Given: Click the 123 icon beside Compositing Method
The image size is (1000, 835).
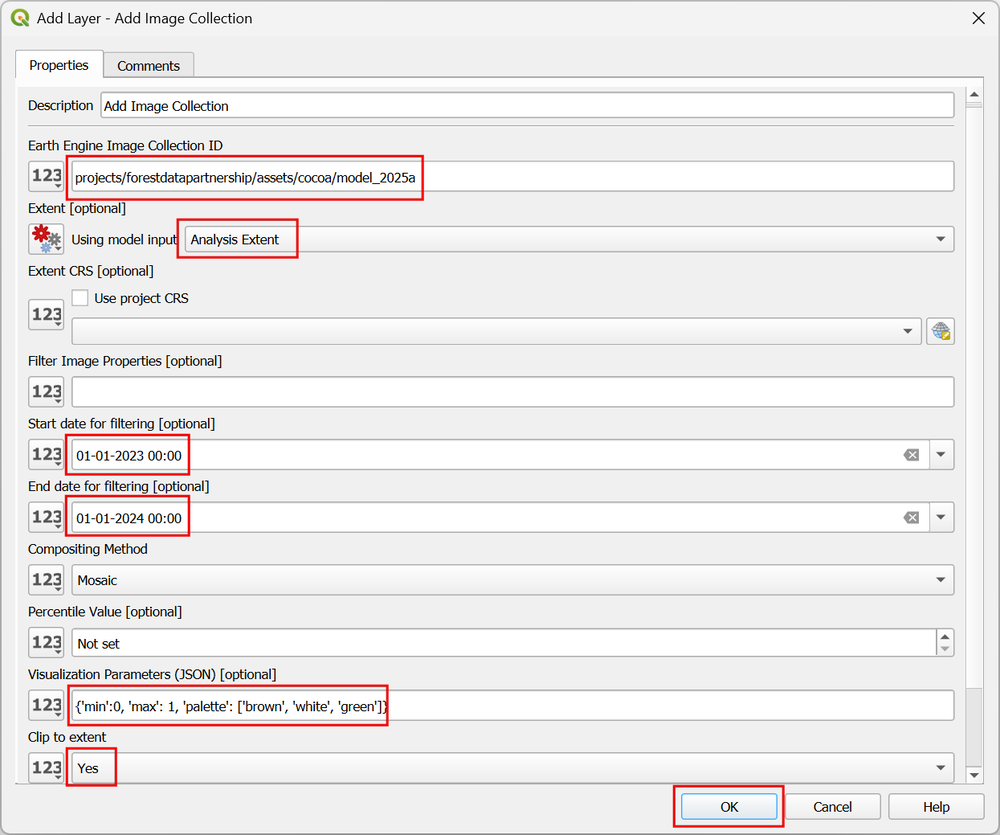Looking at the screenshot, I should tap(46, 579).
